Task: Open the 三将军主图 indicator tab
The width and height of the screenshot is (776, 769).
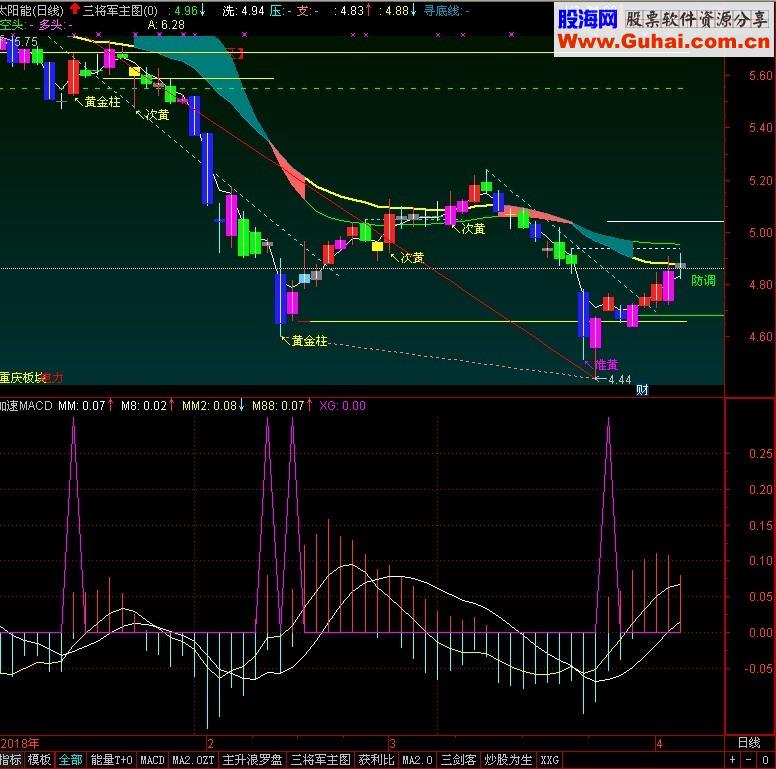Action: [321, 760]
